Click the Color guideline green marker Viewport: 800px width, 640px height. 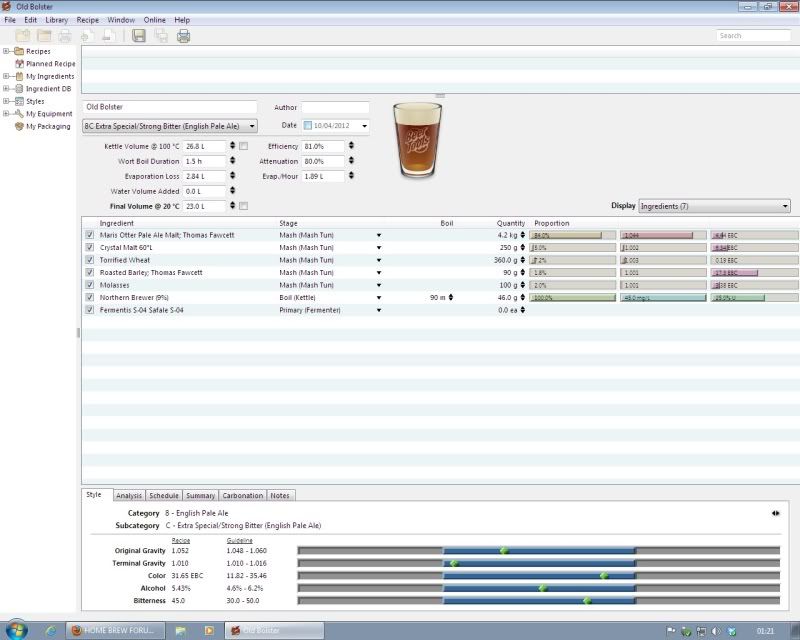click(604, 576)
